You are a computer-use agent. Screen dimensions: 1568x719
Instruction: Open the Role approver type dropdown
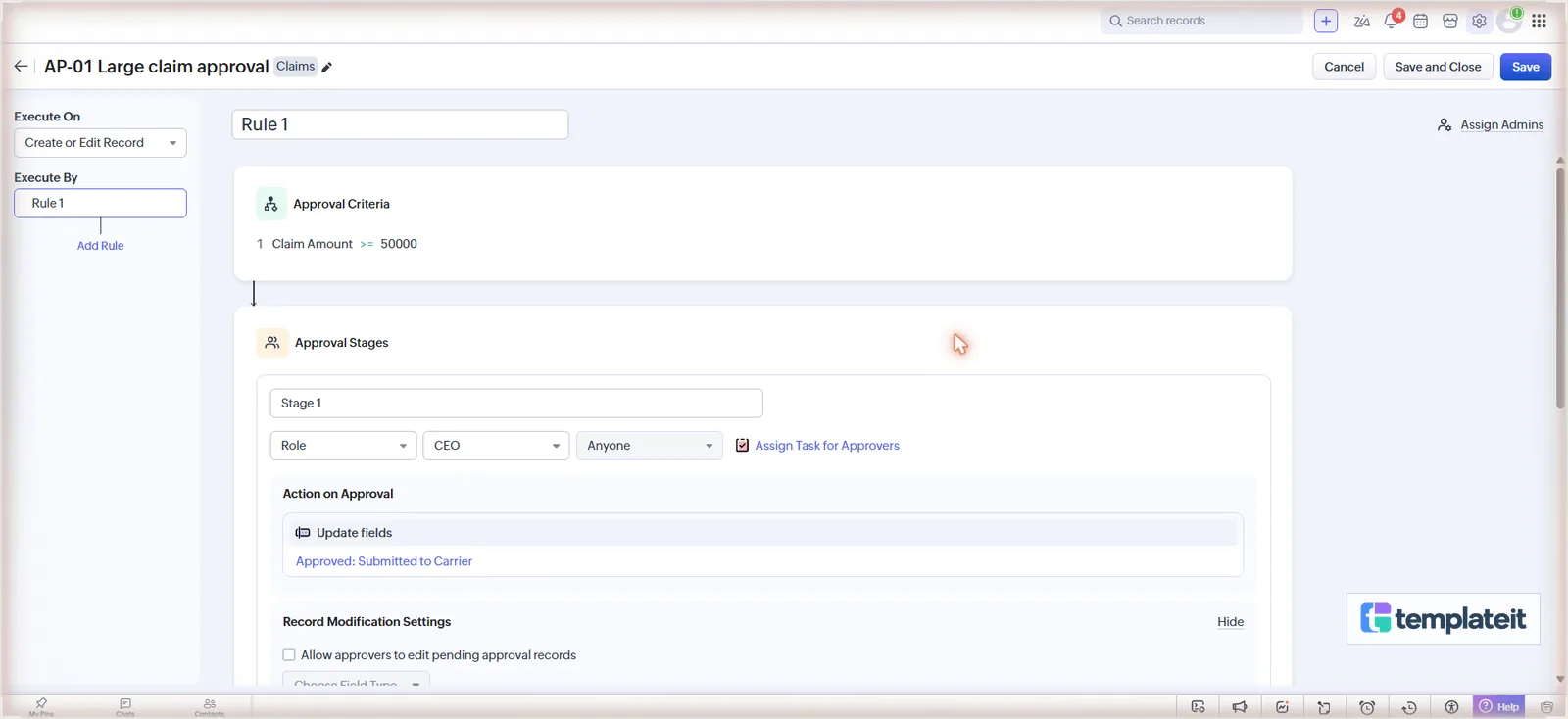[343, 446]
